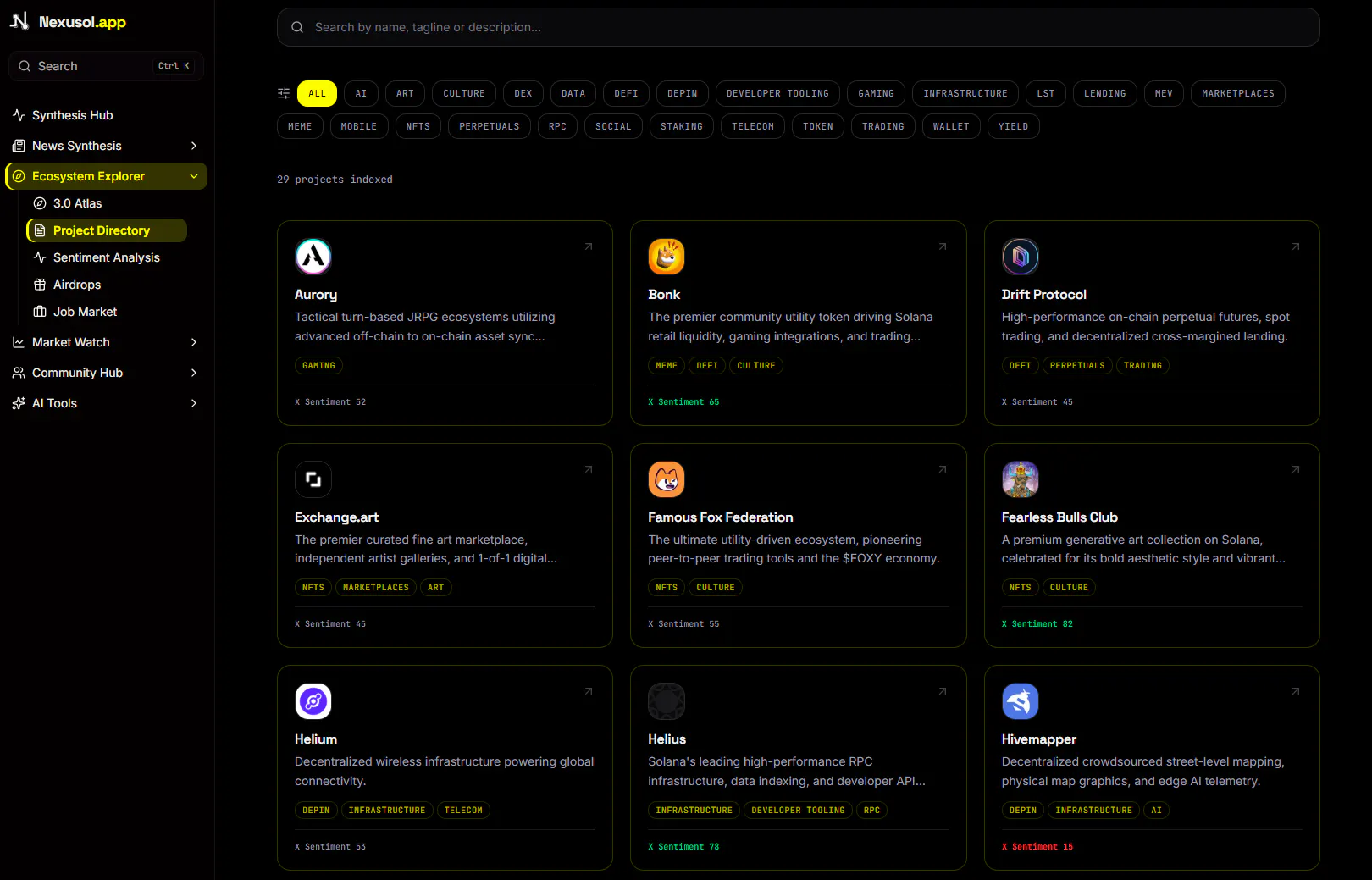Click the MEME tag on Bonk card
1372x880 pixels.
coord(667,366)
